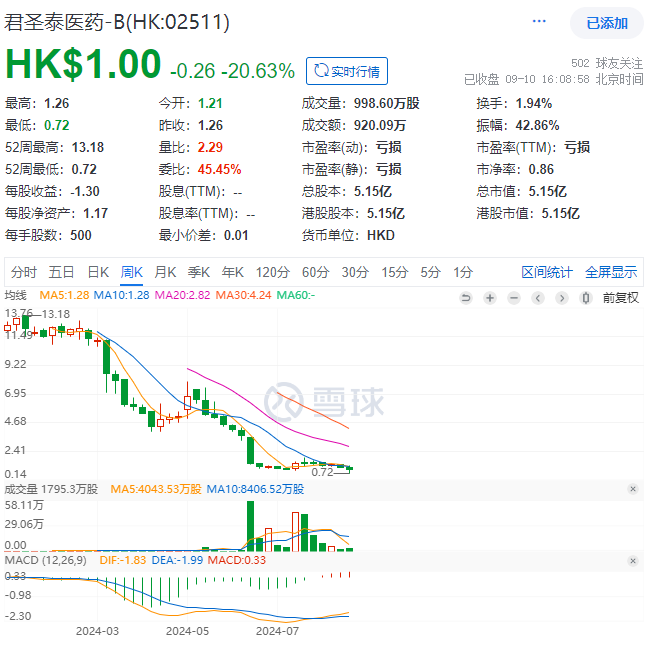This screenshot has width=646, height=645.
Task: Select the 月K monthly chart tab
Action: pos(165,272)
